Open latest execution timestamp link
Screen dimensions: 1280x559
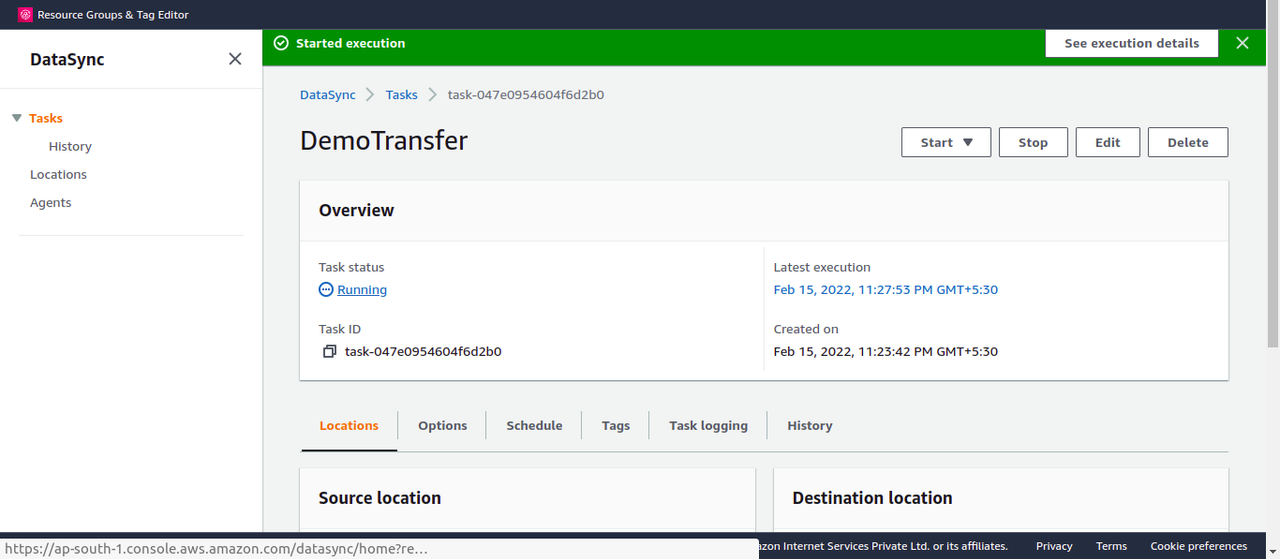pos(886,290)
